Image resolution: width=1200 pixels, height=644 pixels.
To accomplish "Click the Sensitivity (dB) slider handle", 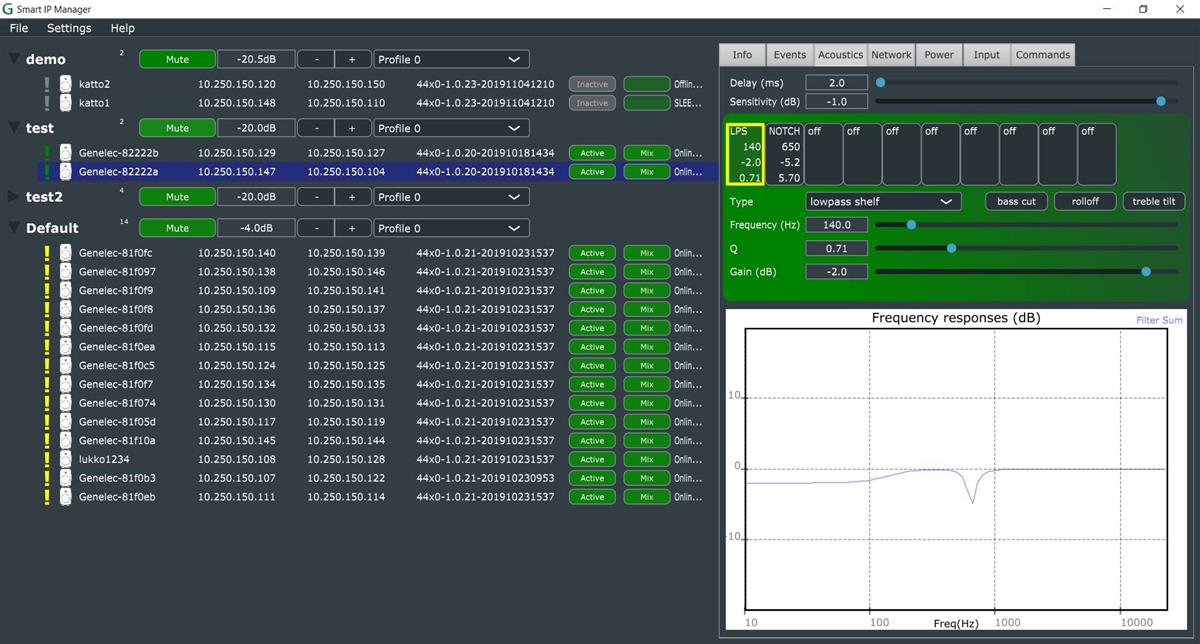I will tap(1161, 101).
